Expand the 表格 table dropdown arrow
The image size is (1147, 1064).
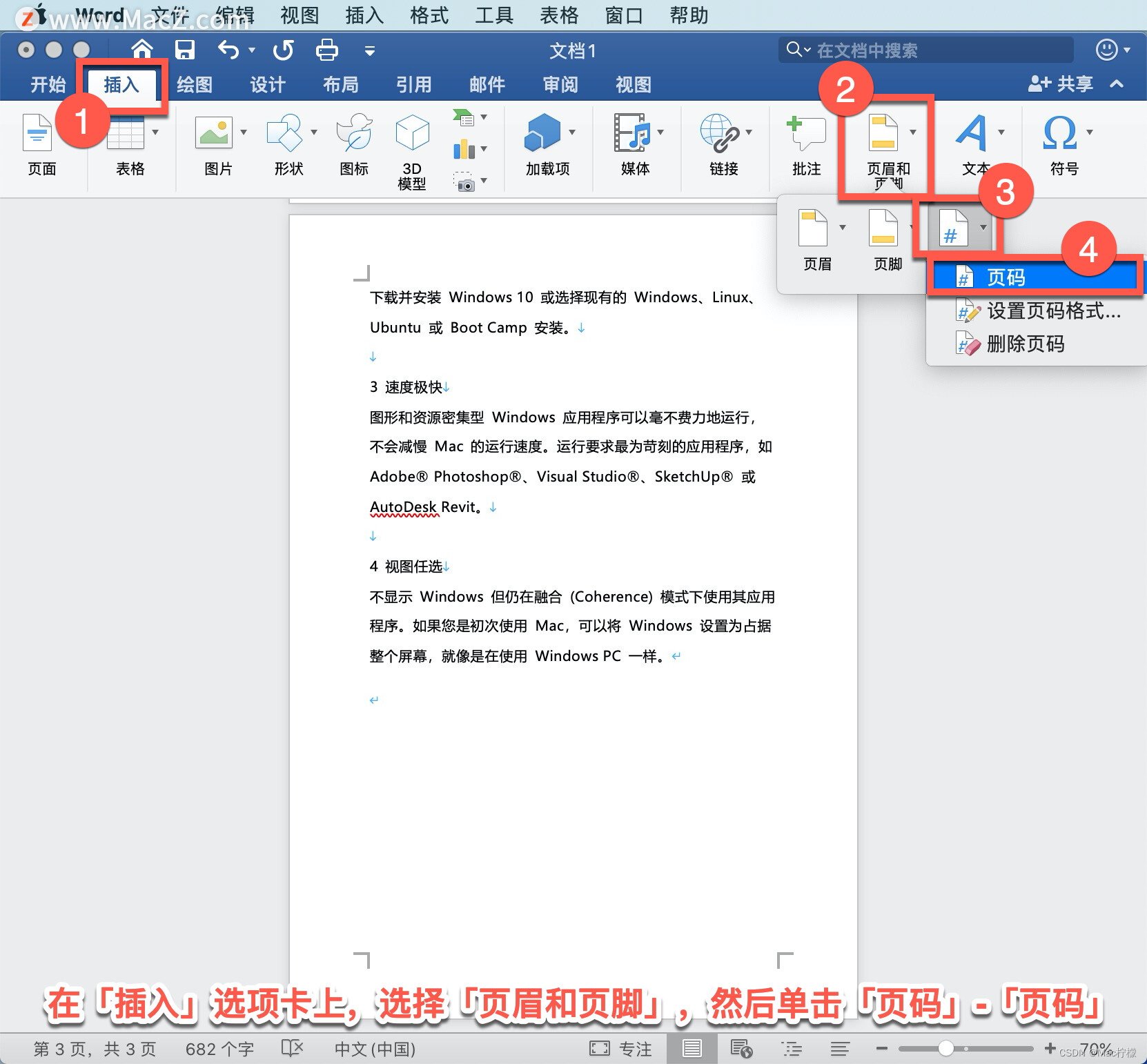155,132
